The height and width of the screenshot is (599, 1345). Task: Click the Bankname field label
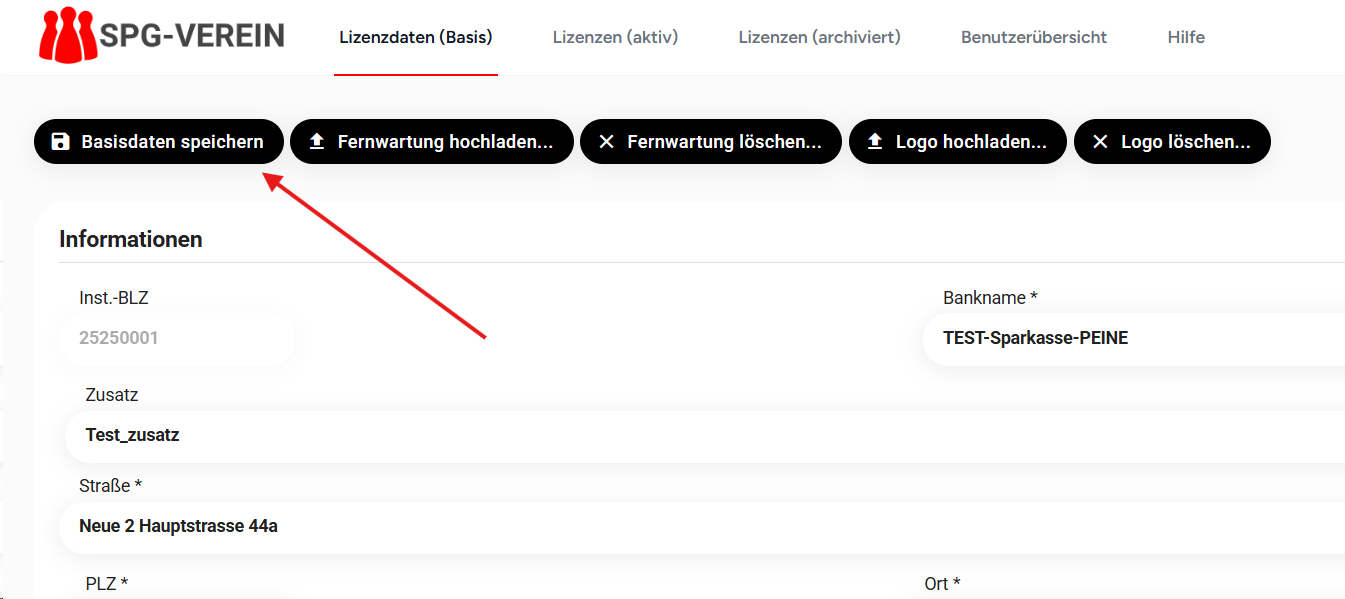[990, 298]
